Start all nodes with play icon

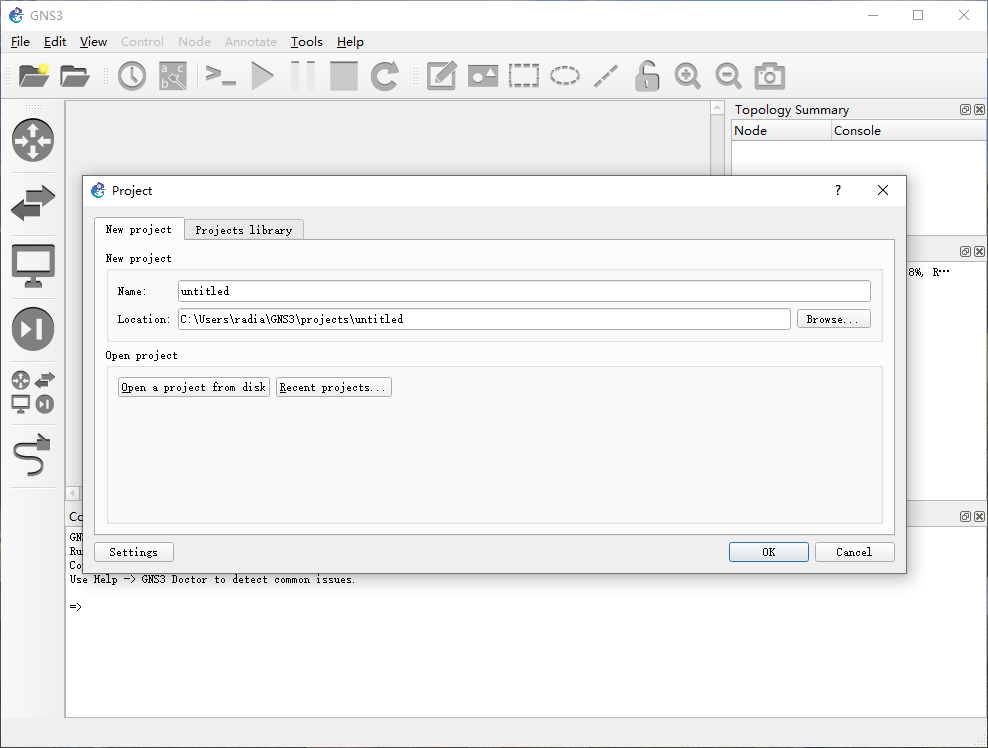pyautogui.click(x=262, y=76)
